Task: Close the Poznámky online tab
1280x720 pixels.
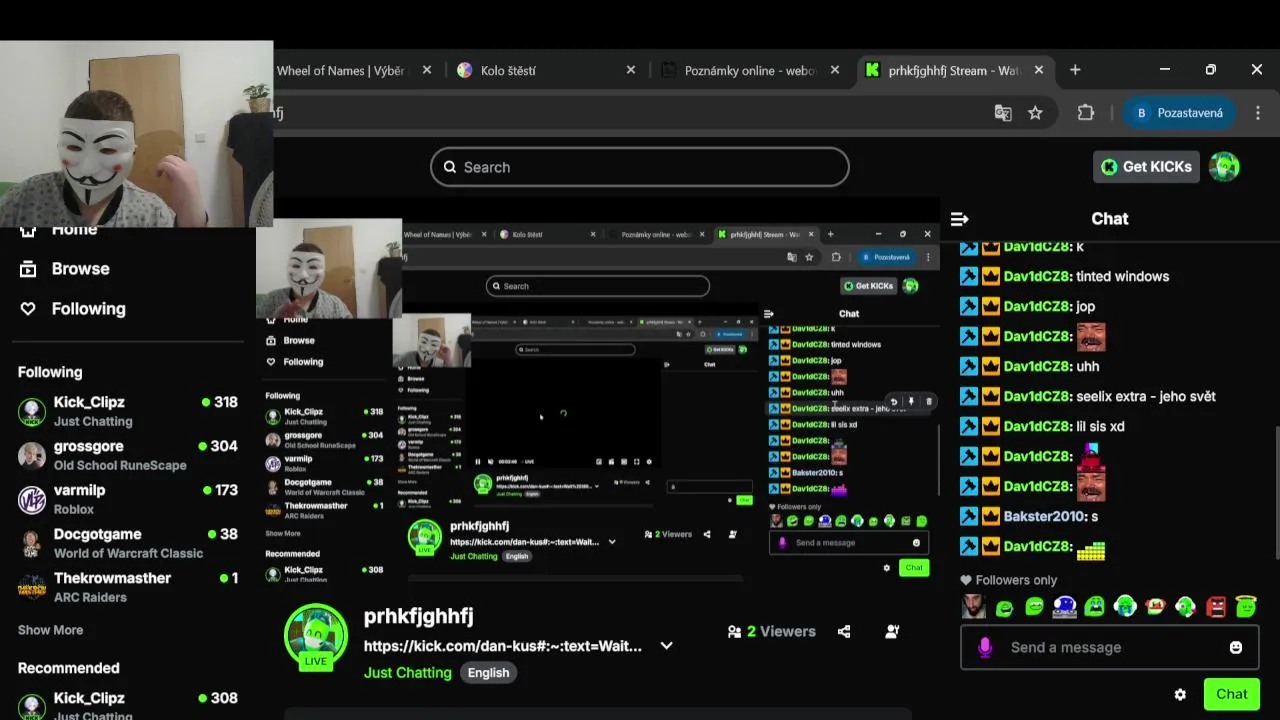Action: [835, 70]
